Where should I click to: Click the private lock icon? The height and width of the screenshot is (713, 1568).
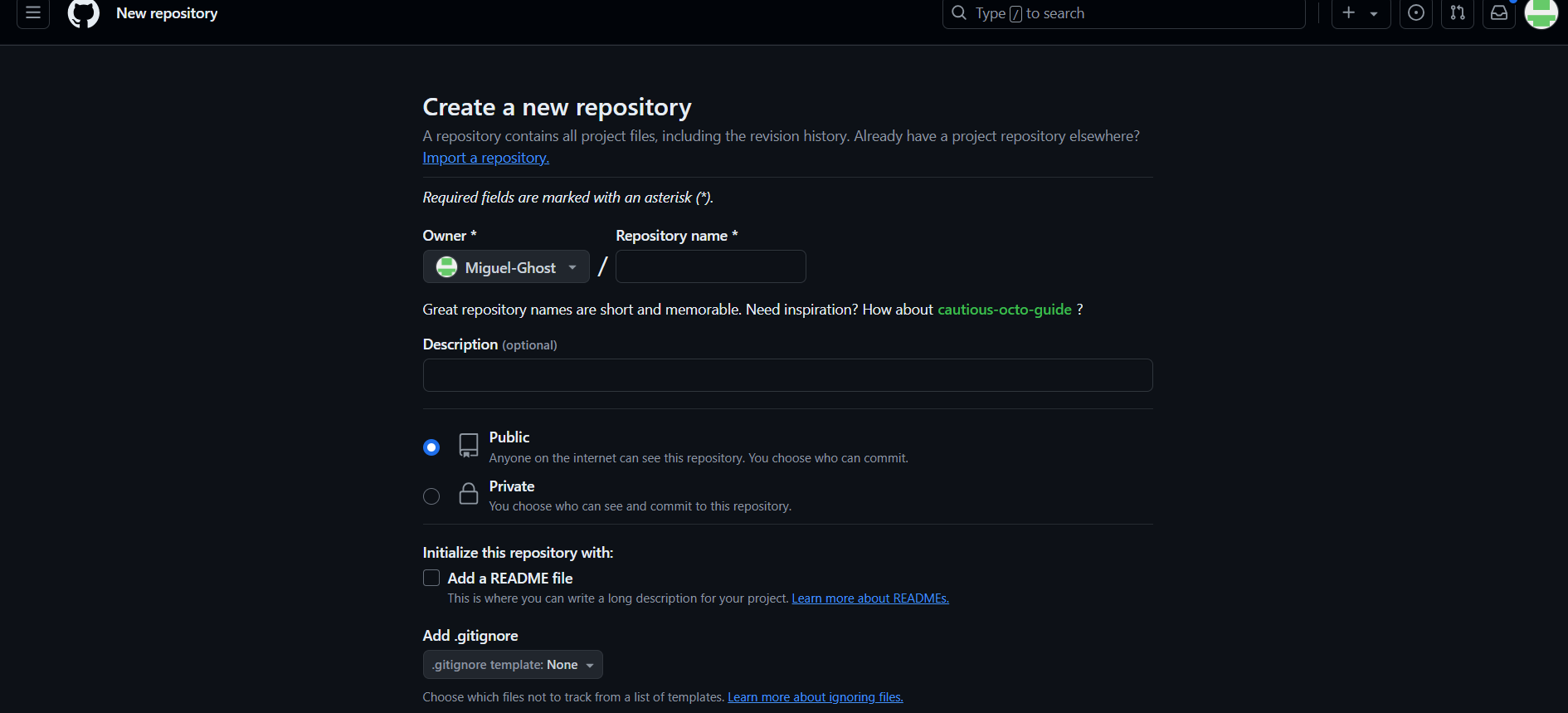click(469, 494)
